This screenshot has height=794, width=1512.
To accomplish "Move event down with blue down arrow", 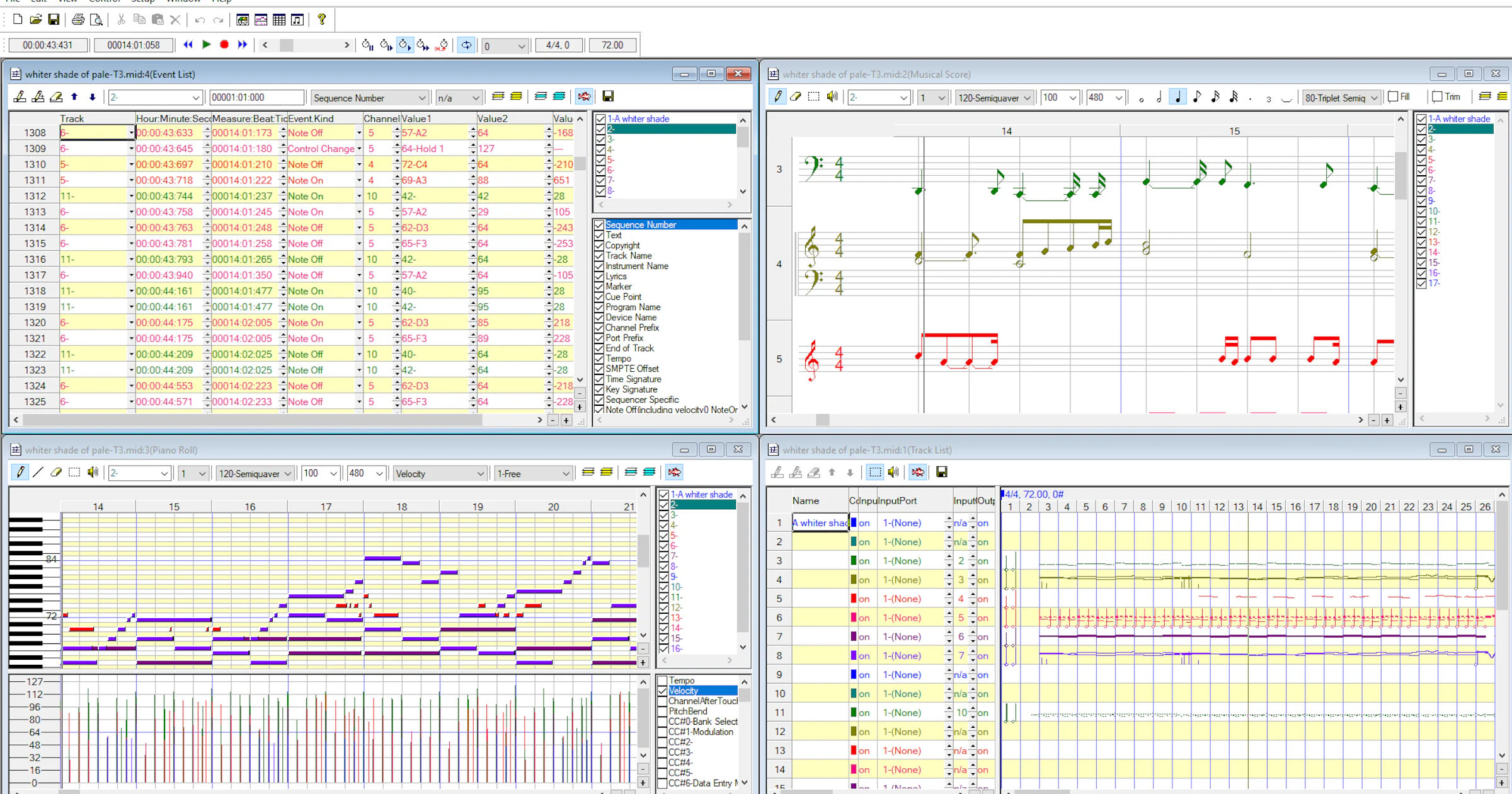I will pyautogui.click(x=92, y=96).
